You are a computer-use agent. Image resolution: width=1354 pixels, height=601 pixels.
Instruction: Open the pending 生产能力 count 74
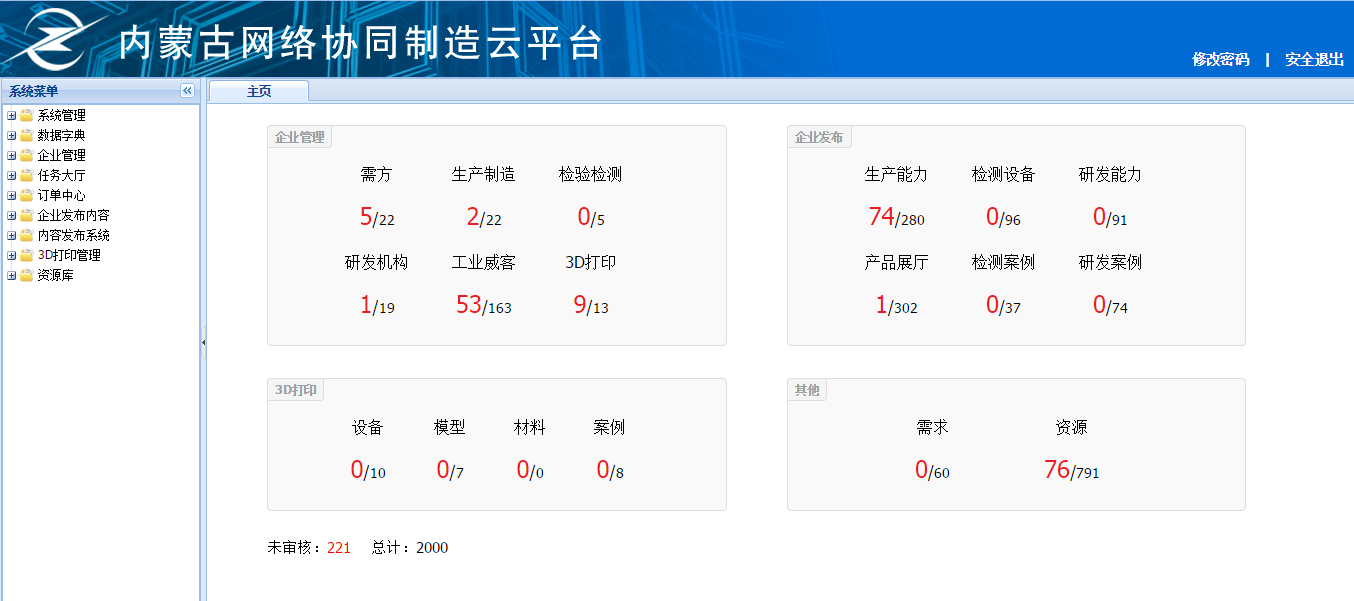(x=881, y=217)
